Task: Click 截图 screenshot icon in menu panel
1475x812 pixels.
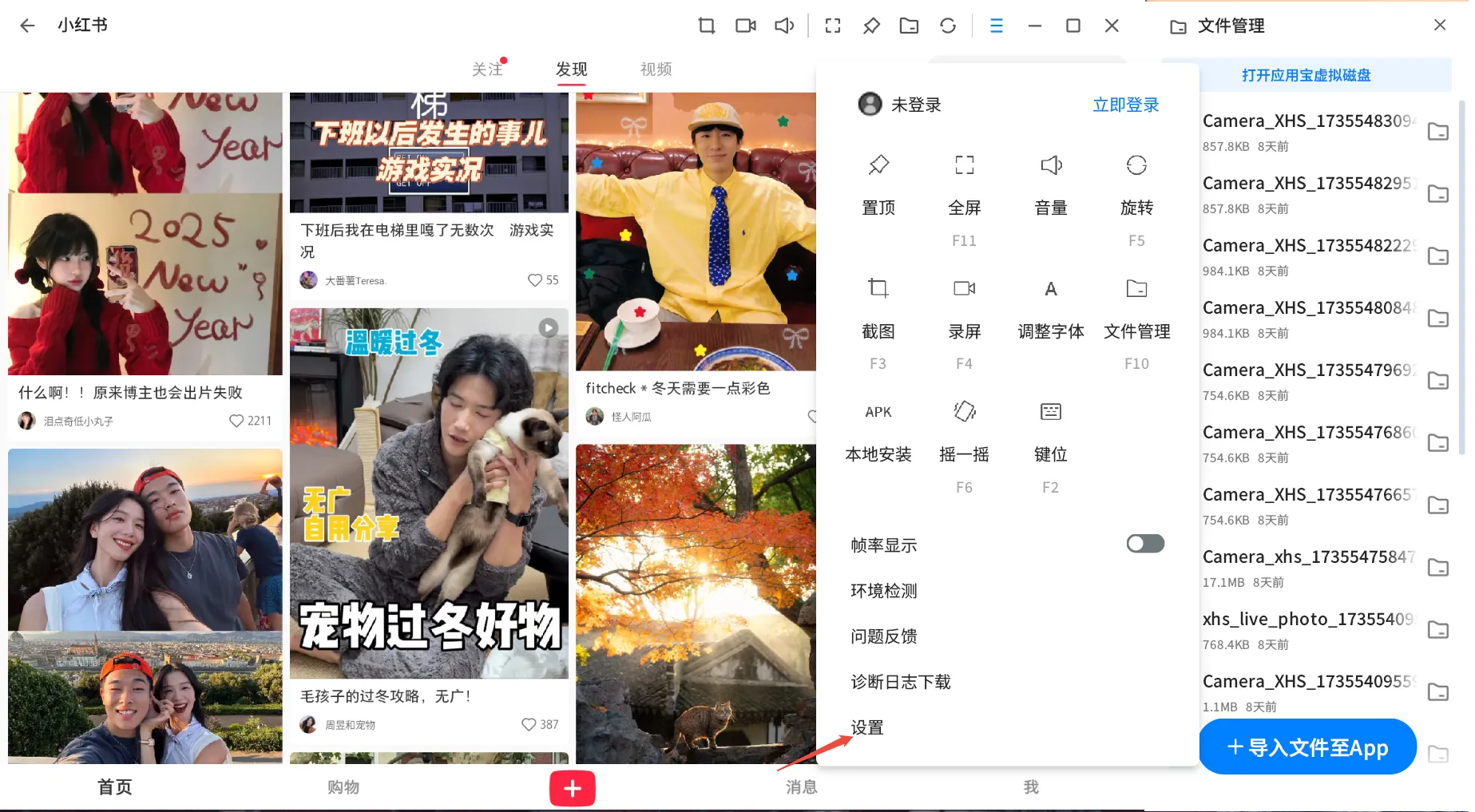Action: click(x=878, y=288)
